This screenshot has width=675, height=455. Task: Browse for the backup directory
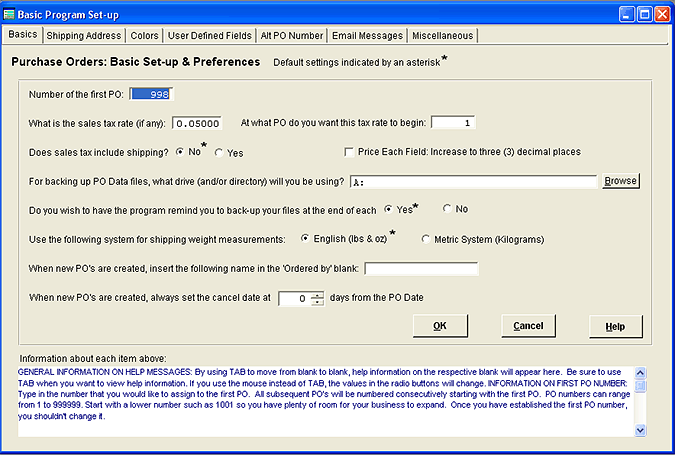(x=620, y=181)
